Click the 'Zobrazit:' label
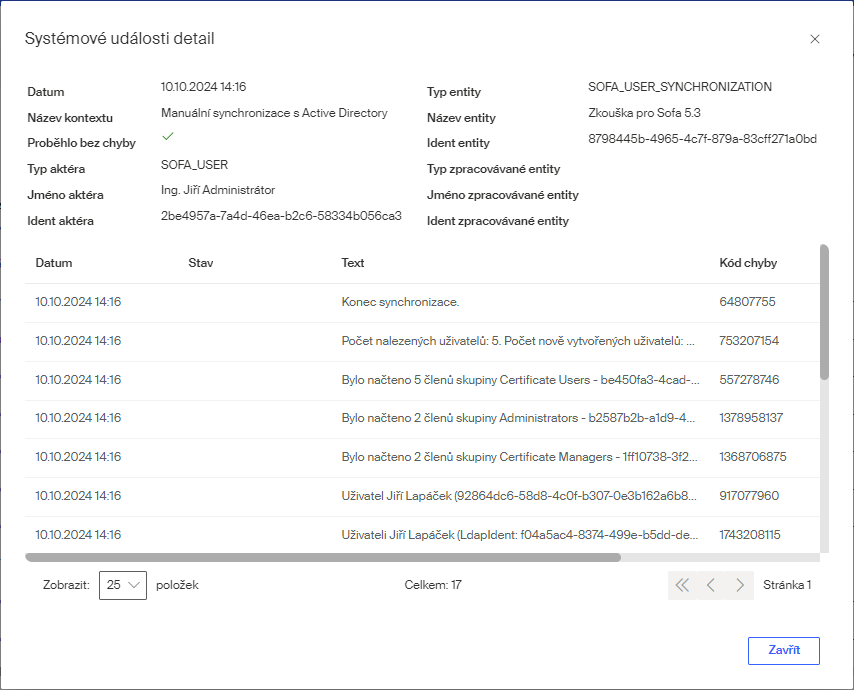The width and height of the screenshot is (854, 690). pos(66,585)
